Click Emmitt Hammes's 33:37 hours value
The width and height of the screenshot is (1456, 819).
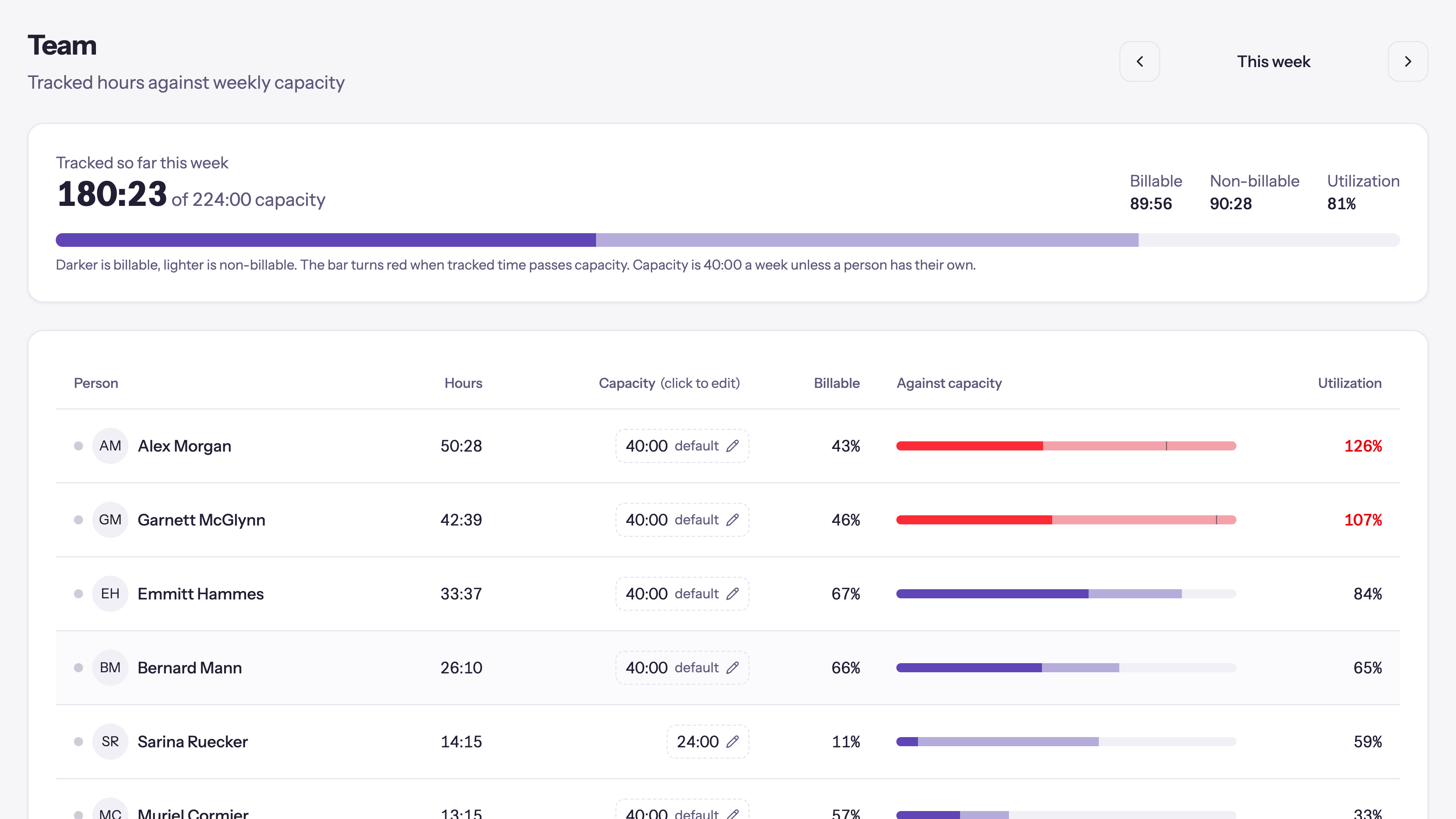[461, 594]
